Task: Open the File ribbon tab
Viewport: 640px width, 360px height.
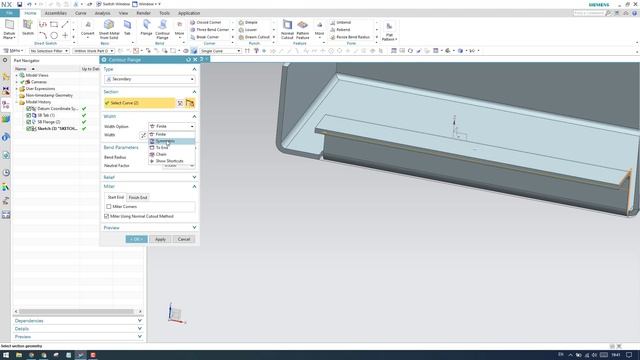Action: [9, 13]
